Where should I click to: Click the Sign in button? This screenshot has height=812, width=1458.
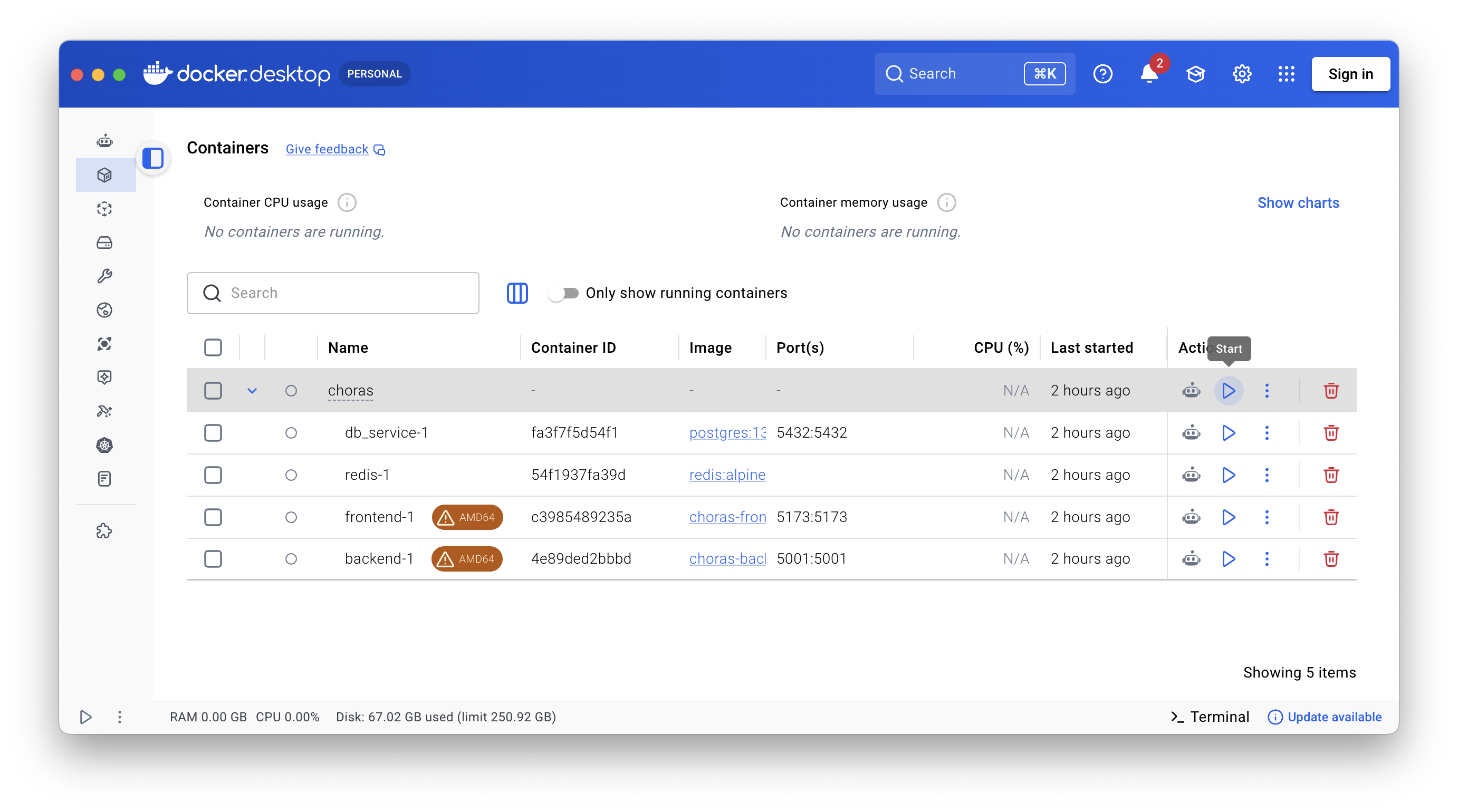1350,74
